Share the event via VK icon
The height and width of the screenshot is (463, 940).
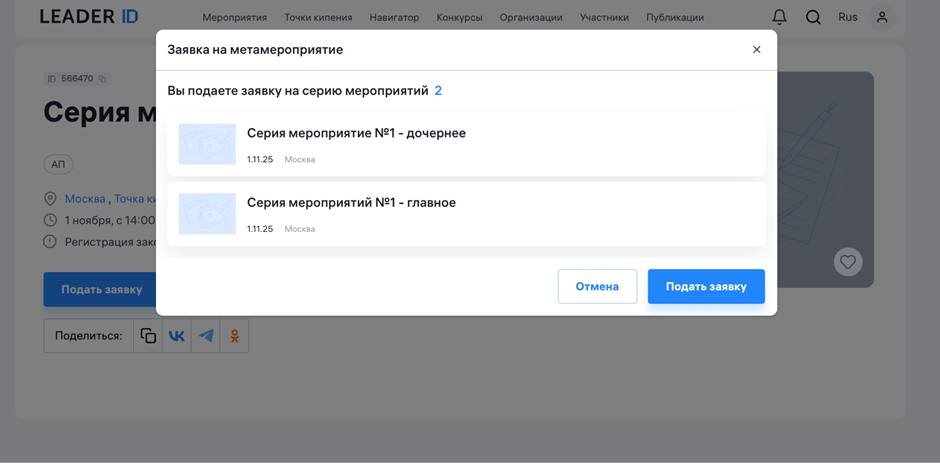point(177,336)
